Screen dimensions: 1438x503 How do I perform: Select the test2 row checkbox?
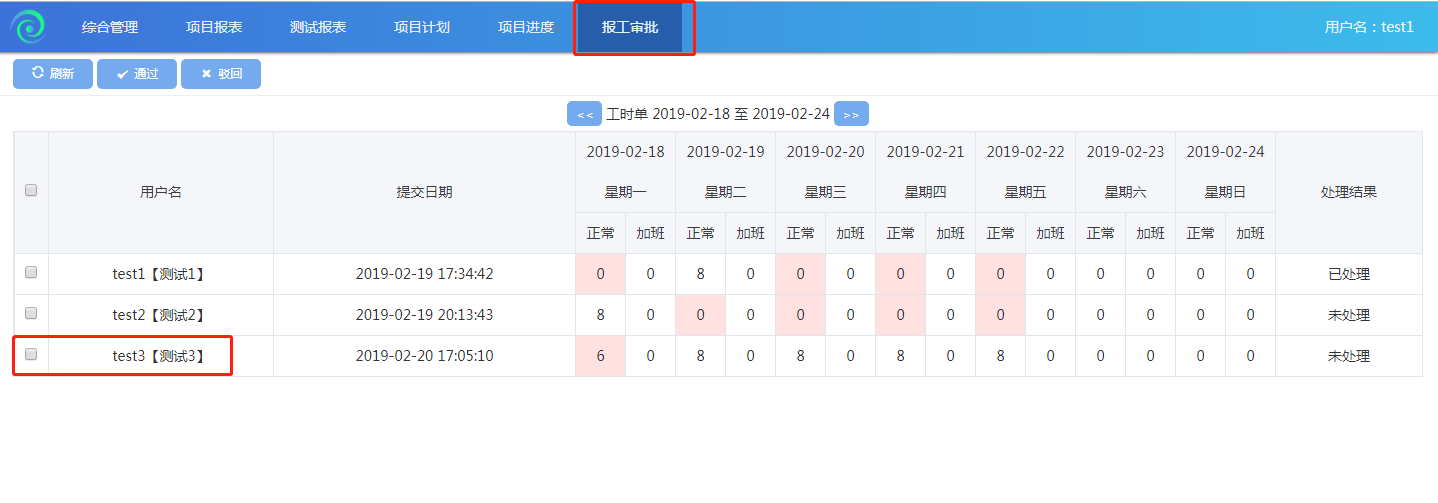31,313
